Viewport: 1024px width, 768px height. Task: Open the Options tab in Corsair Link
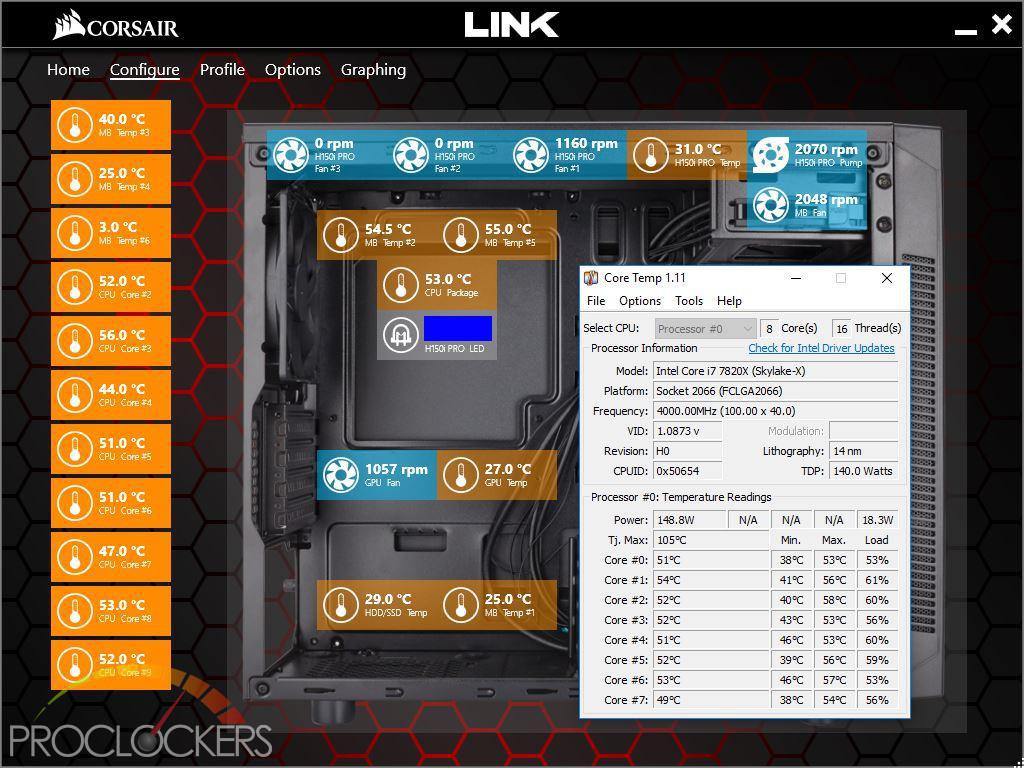pos(293,70)
